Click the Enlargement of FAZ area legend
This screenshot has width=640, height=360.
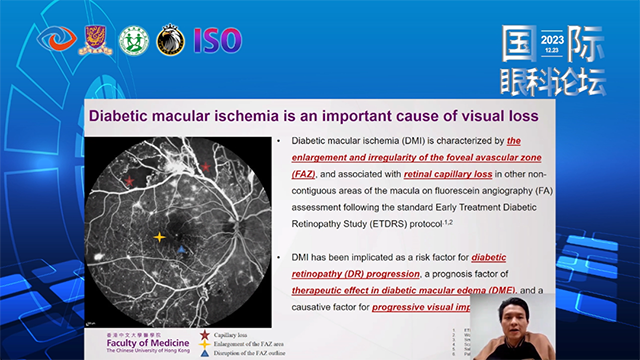(242, 344)
